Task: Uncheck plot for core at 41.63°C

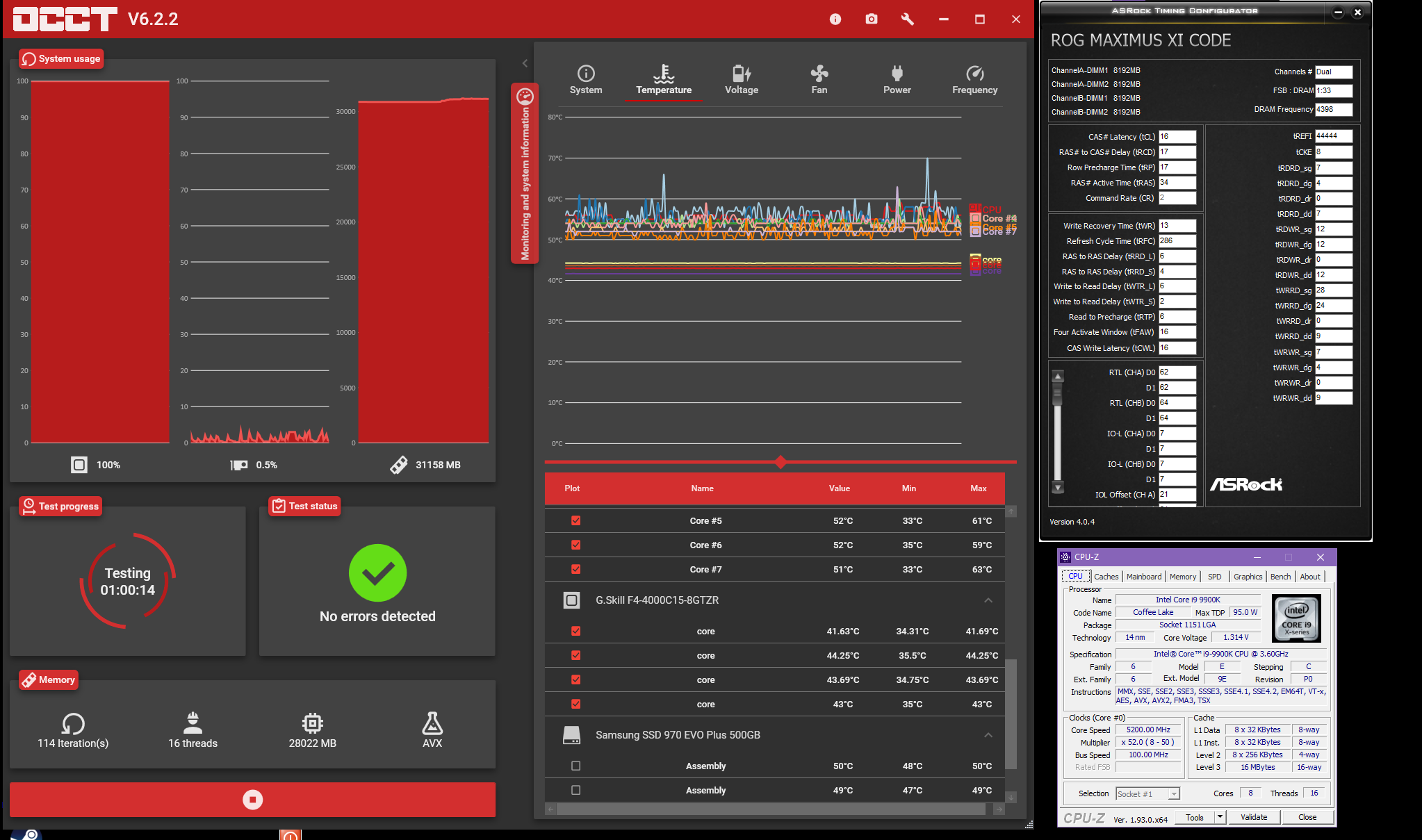Action: (x=575, y=631)
